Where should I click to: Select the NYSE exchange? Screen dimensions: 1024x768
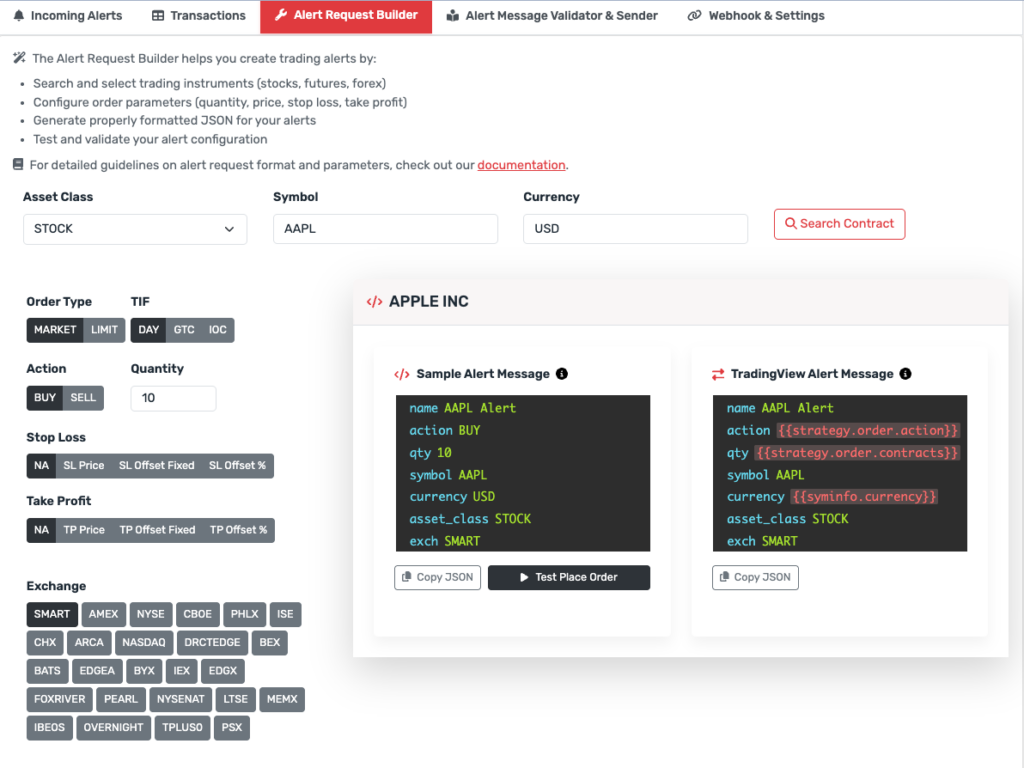(151, 615)
